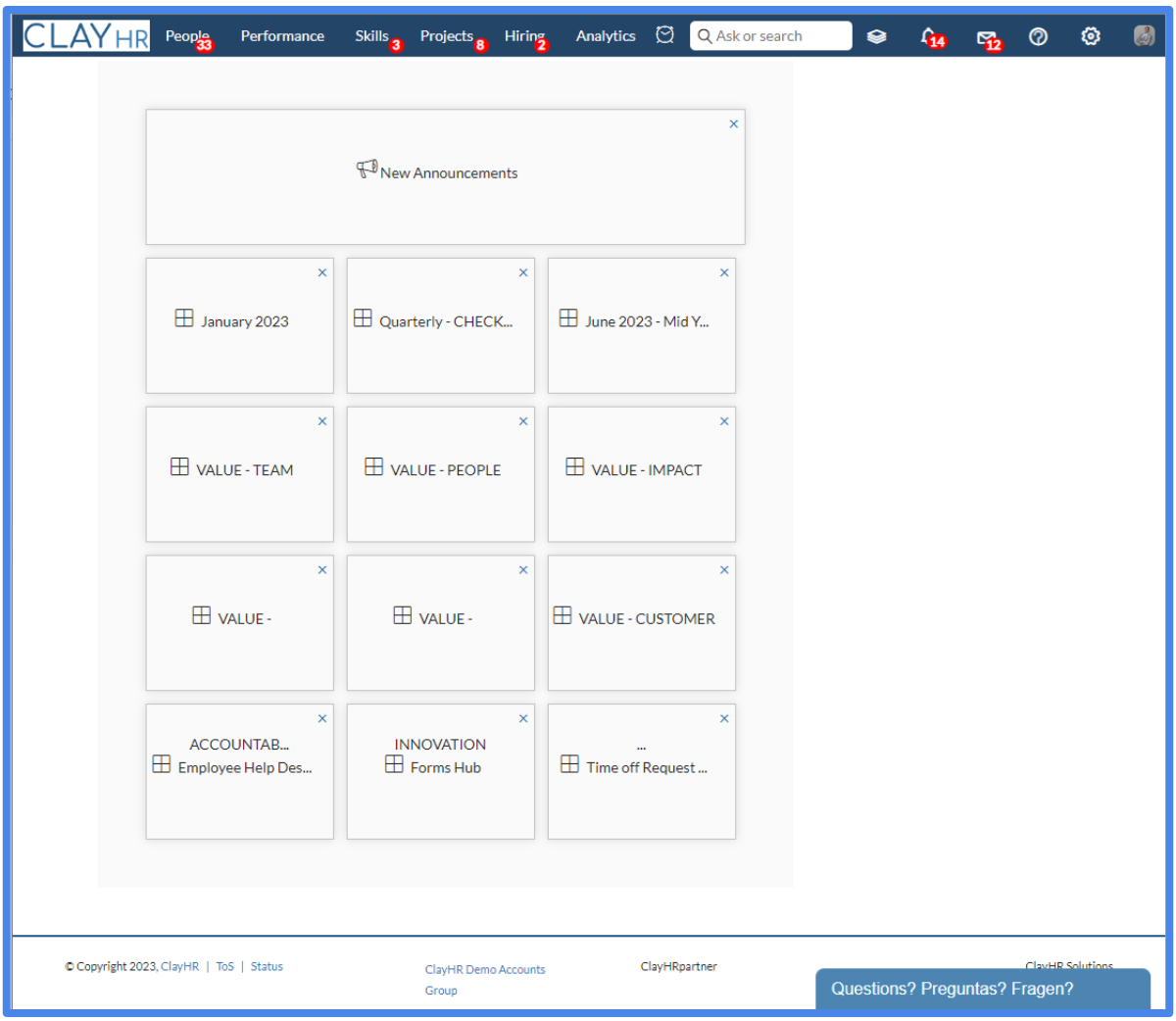The width and height of the screenshot is (1176, 1021).
Task: Click the Quarterly - CHECK... grid icon
Action: point(363,318)
